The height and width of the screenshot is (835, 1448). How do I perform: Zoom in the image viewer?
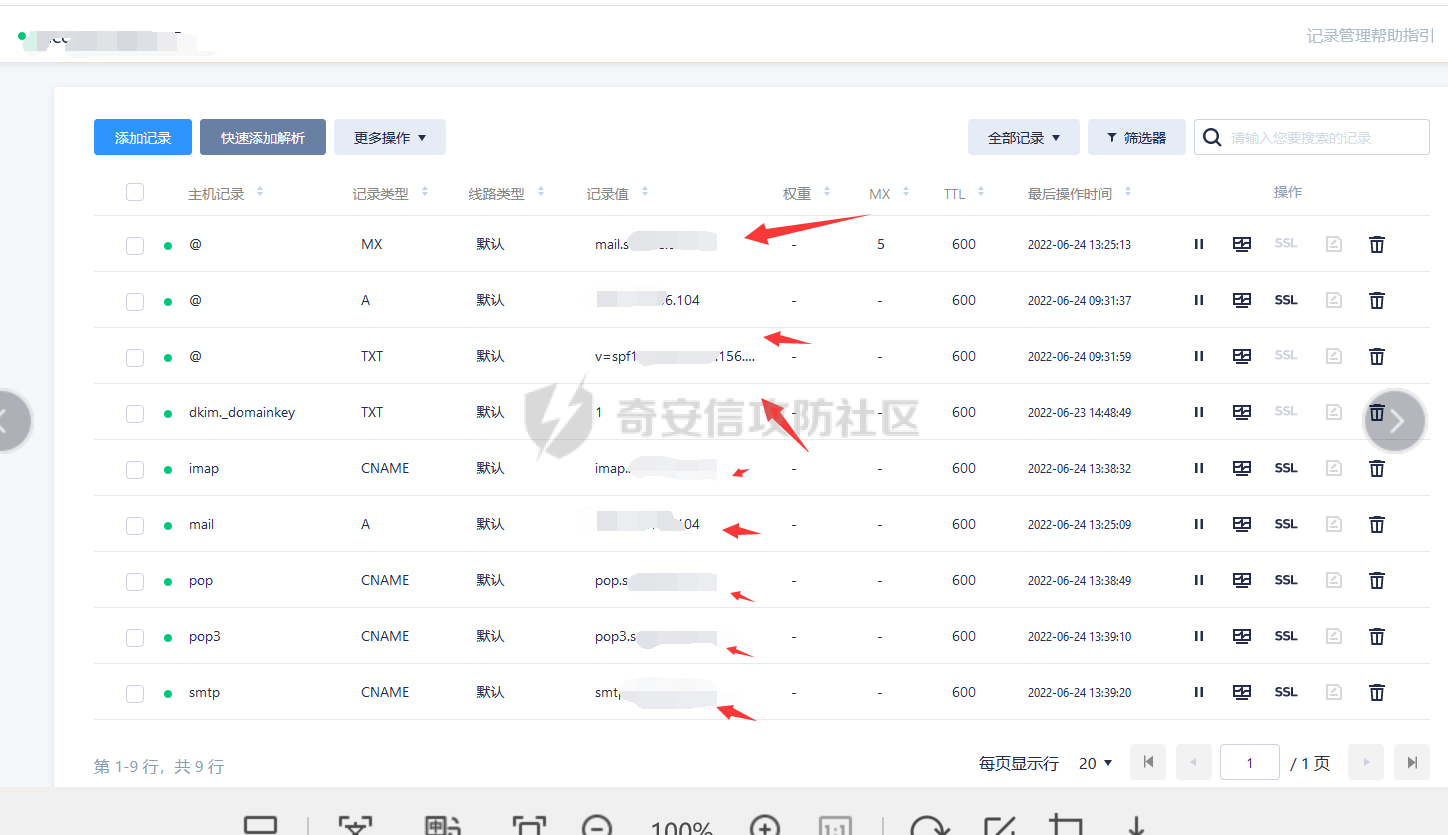tap(765, 827)
